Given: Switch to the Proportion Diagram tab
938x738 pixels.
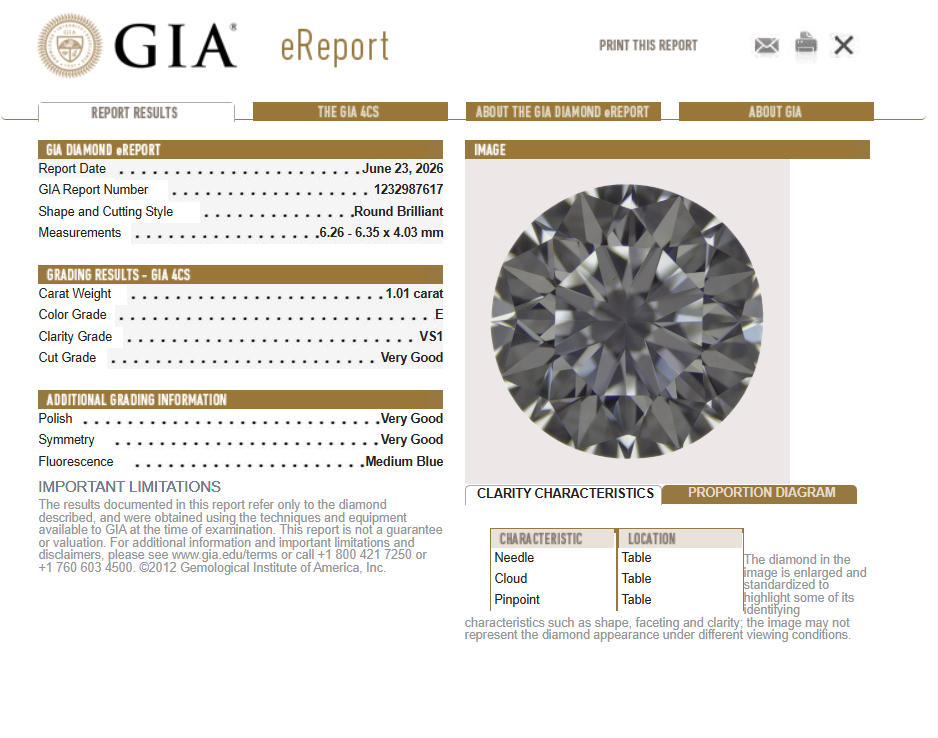Looking at the screenshot, I should tap(761, 493).
